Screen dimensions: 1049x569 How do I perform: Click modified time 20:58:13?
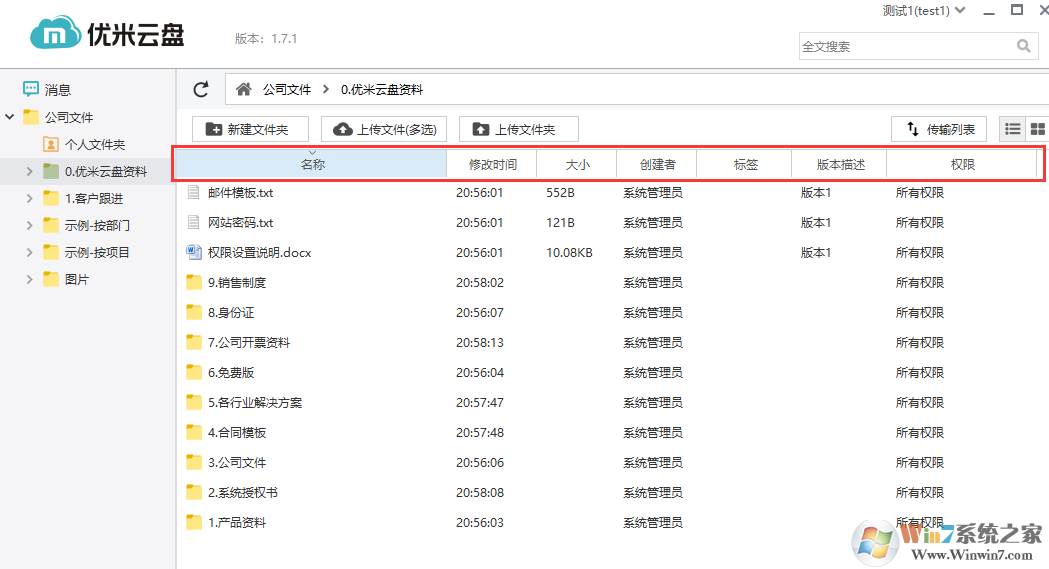point(480,342)
